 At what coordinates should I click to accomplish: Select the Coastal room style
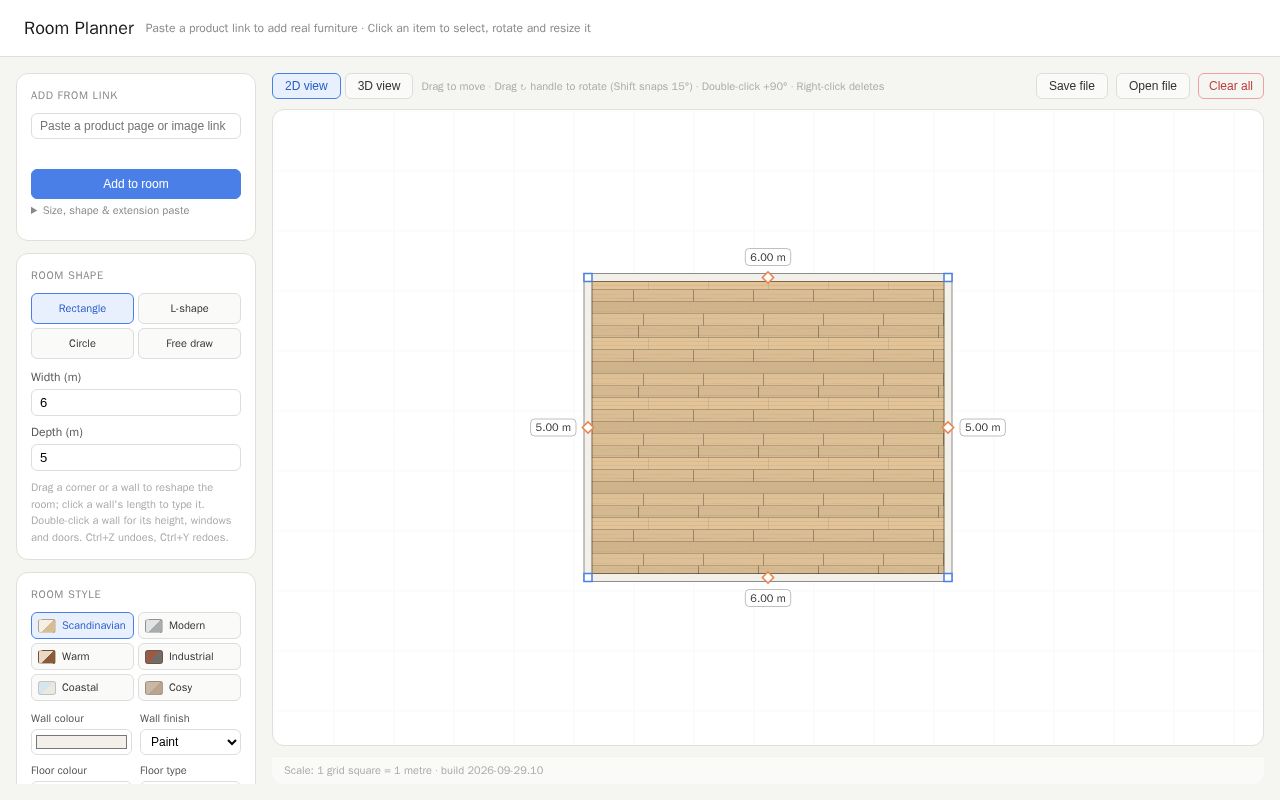pos(82,688)
